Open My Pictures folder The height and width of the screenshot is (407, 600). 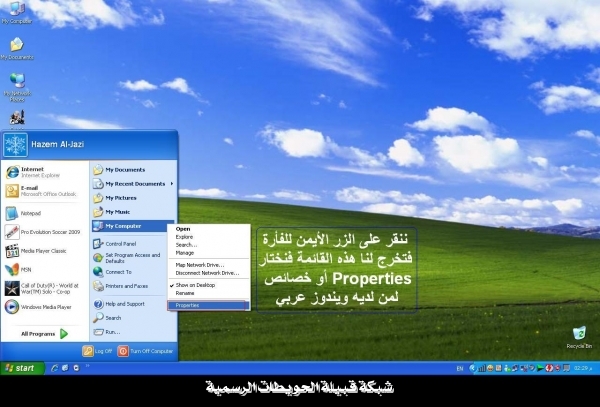[x=115, y=198]
